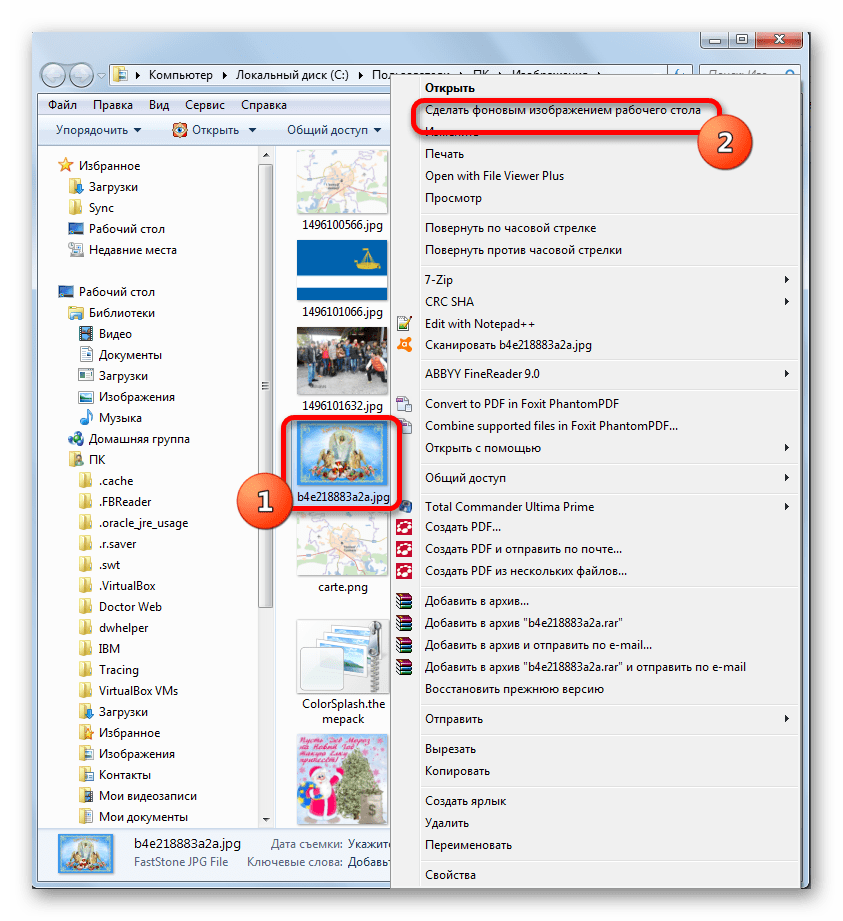Click Мои видеозаписи folder icon
This screenshot has height=921, width=843.
coord(86,796)
